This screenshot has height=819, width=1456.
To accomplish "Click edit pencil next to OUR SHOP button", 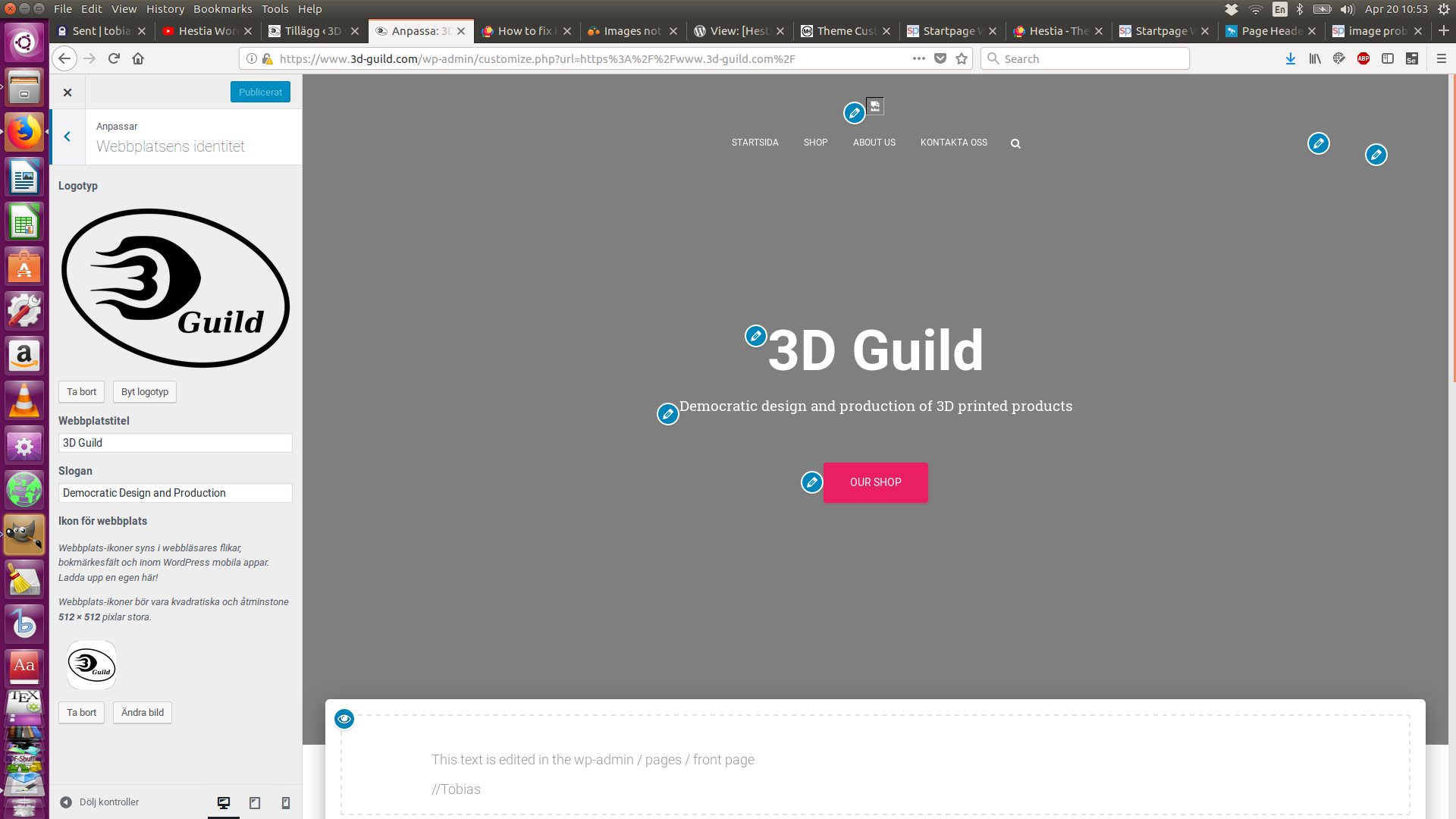I will 812,482.
